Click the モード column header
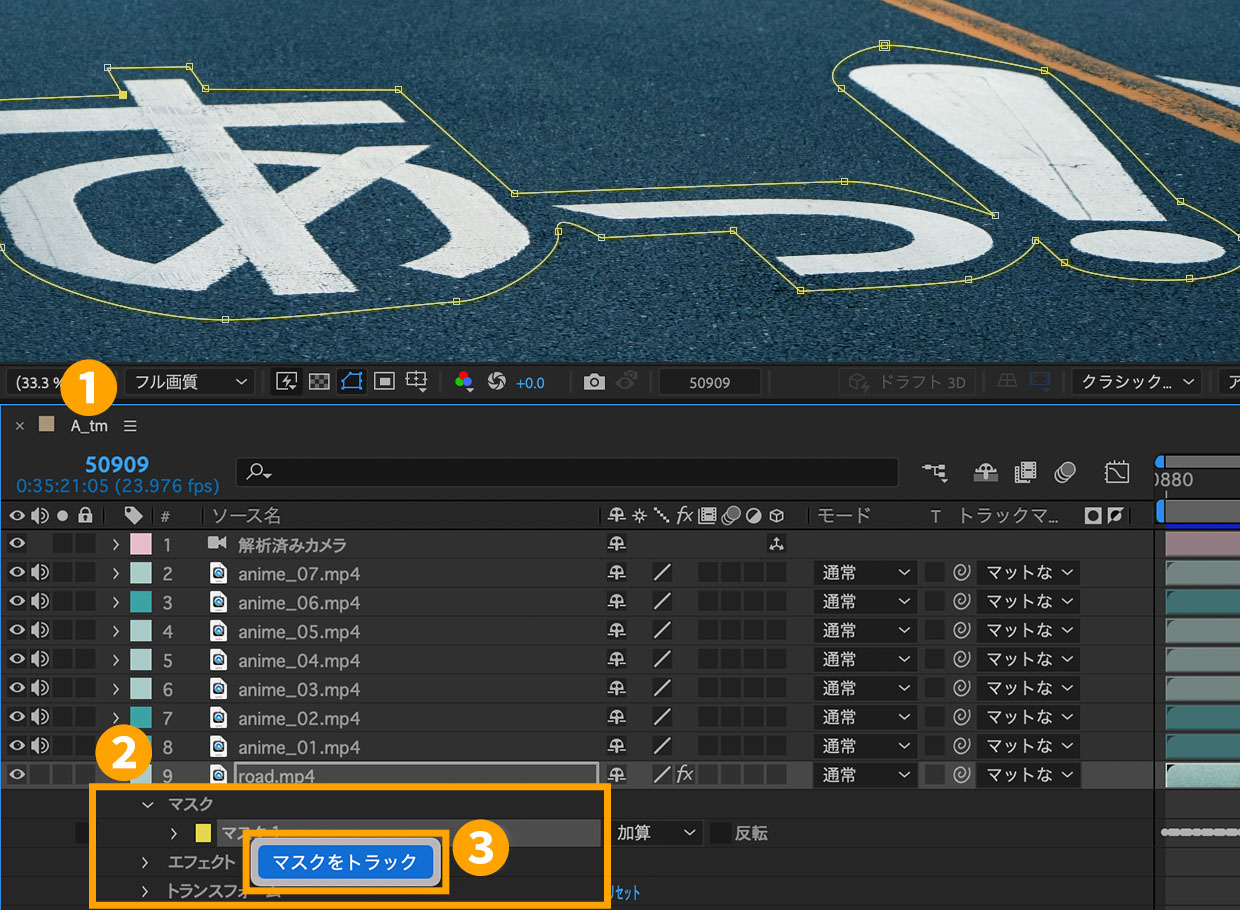 (845, 516)
